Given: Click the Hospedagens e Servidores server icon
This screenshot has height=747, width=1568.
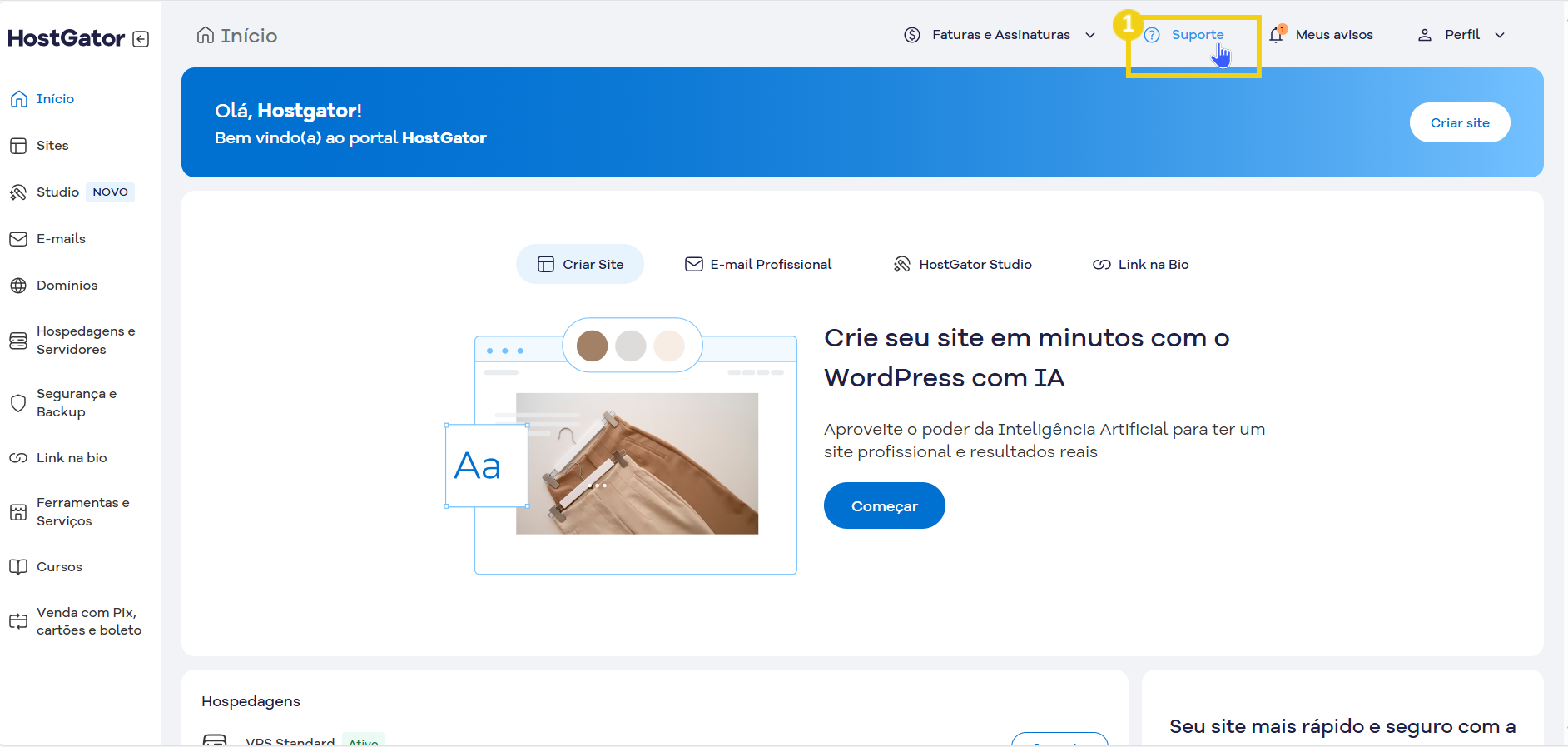Looking at the screenshot, I should coord(18,341).
